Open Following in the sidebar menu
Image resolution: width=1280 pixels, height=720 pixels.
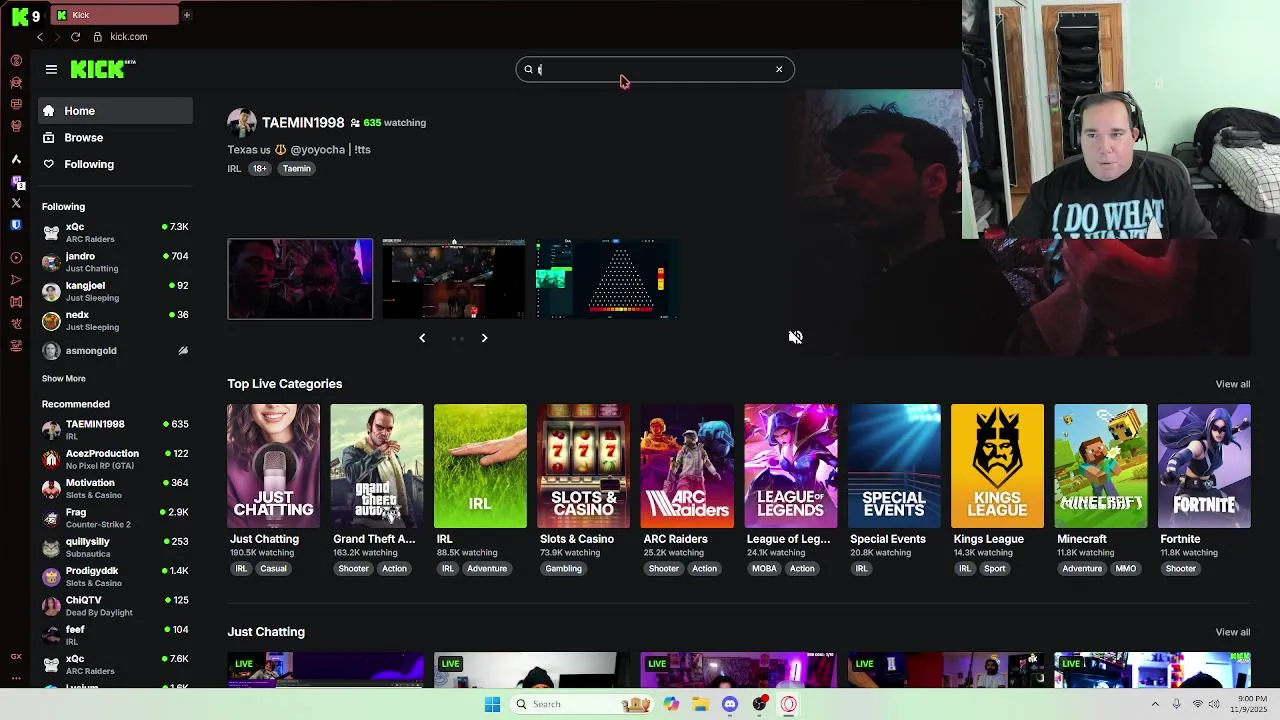point(115,164)
